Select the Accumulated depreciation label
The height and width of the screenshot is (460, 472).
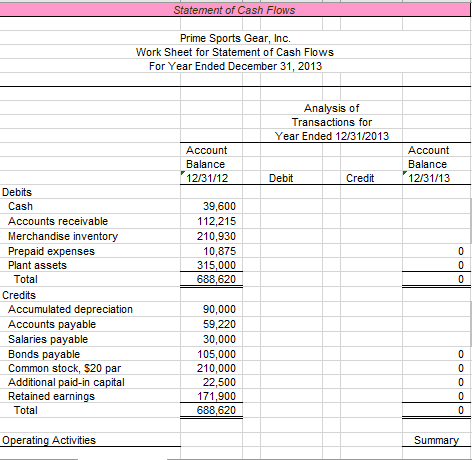point(70,309)
